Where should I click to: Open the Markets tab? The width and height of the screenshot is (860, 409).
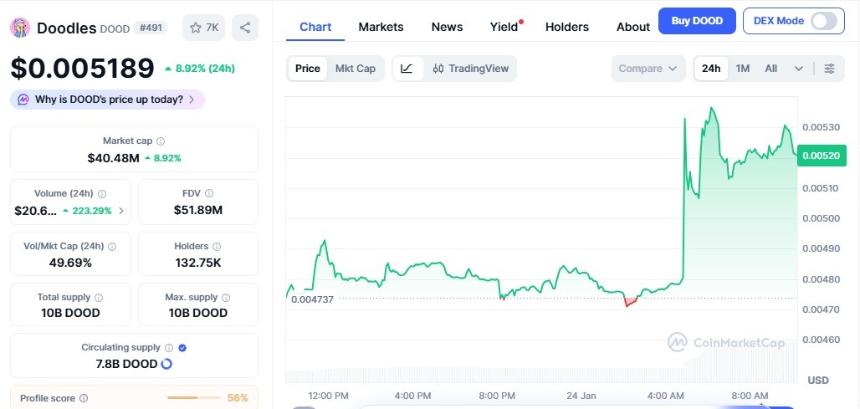click(x=381, y=27)
